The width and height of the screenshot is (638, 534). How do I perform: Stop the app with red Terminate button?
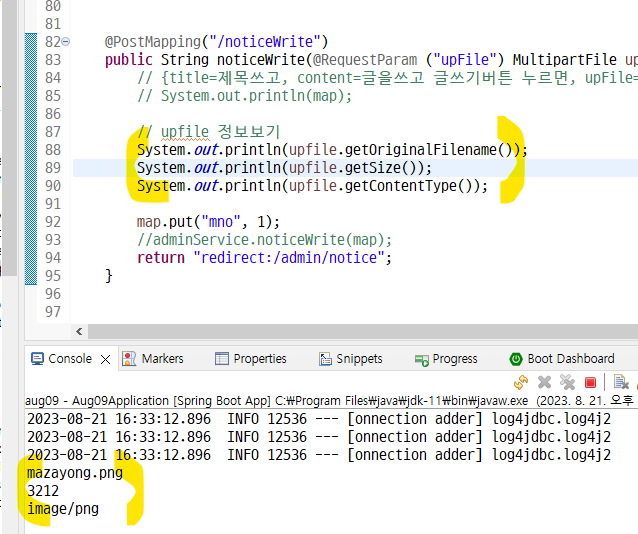click(590, 383)
